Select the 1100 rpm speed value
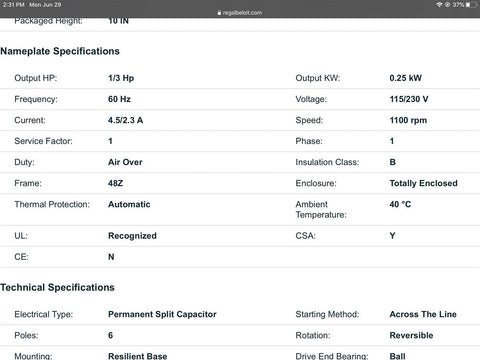 [408, 120]
